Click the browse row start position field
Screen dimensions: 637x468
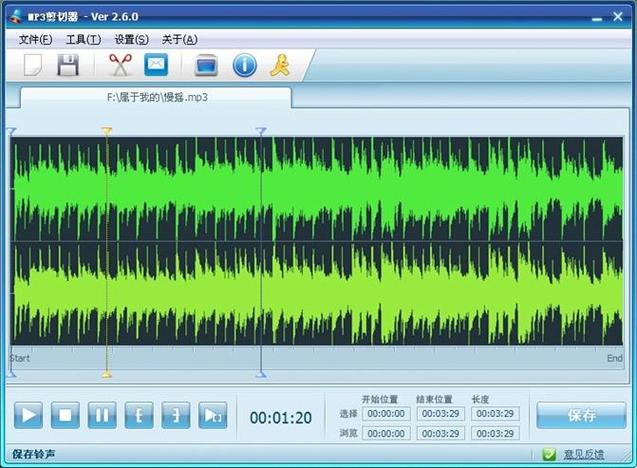[x=386, y=433]
